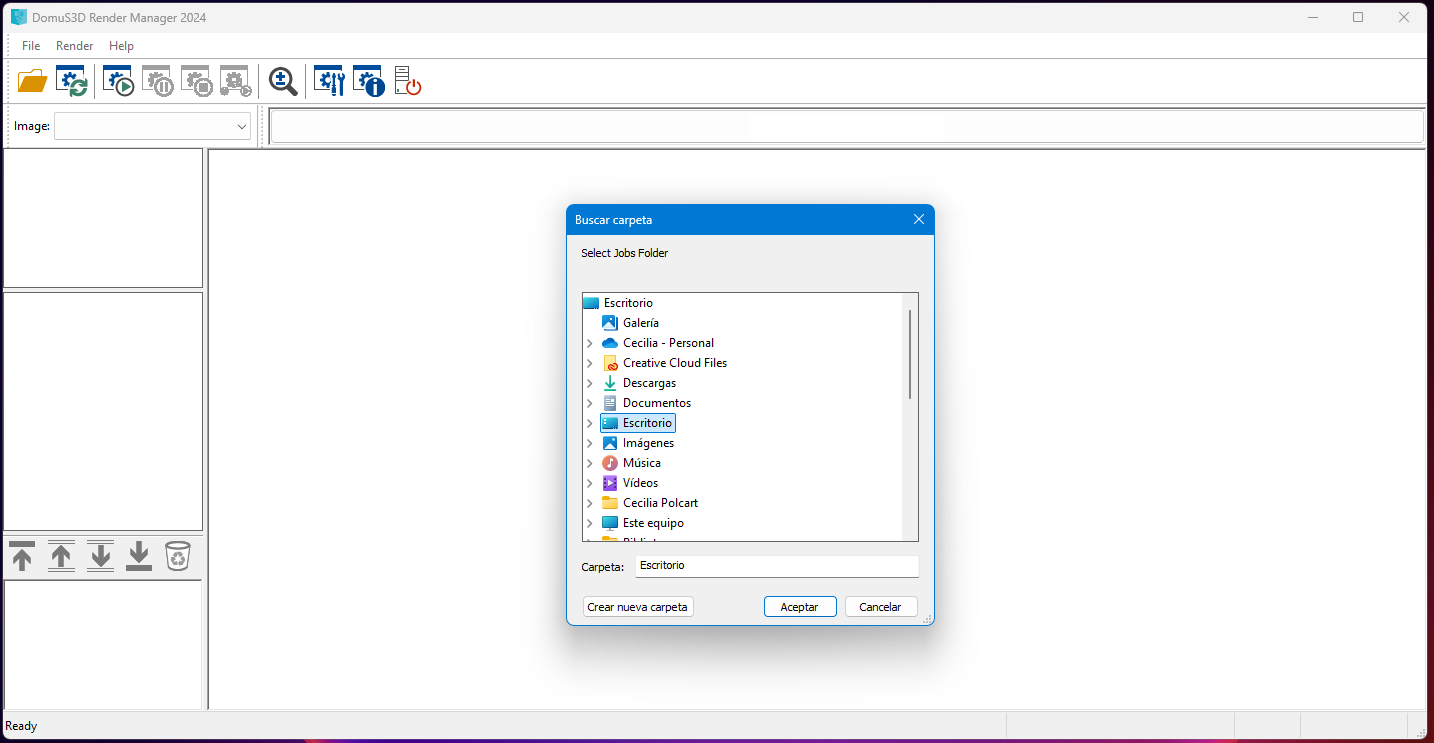Open the Render menu
This screenshot has width=1434, height=743.
pos(74,45)
